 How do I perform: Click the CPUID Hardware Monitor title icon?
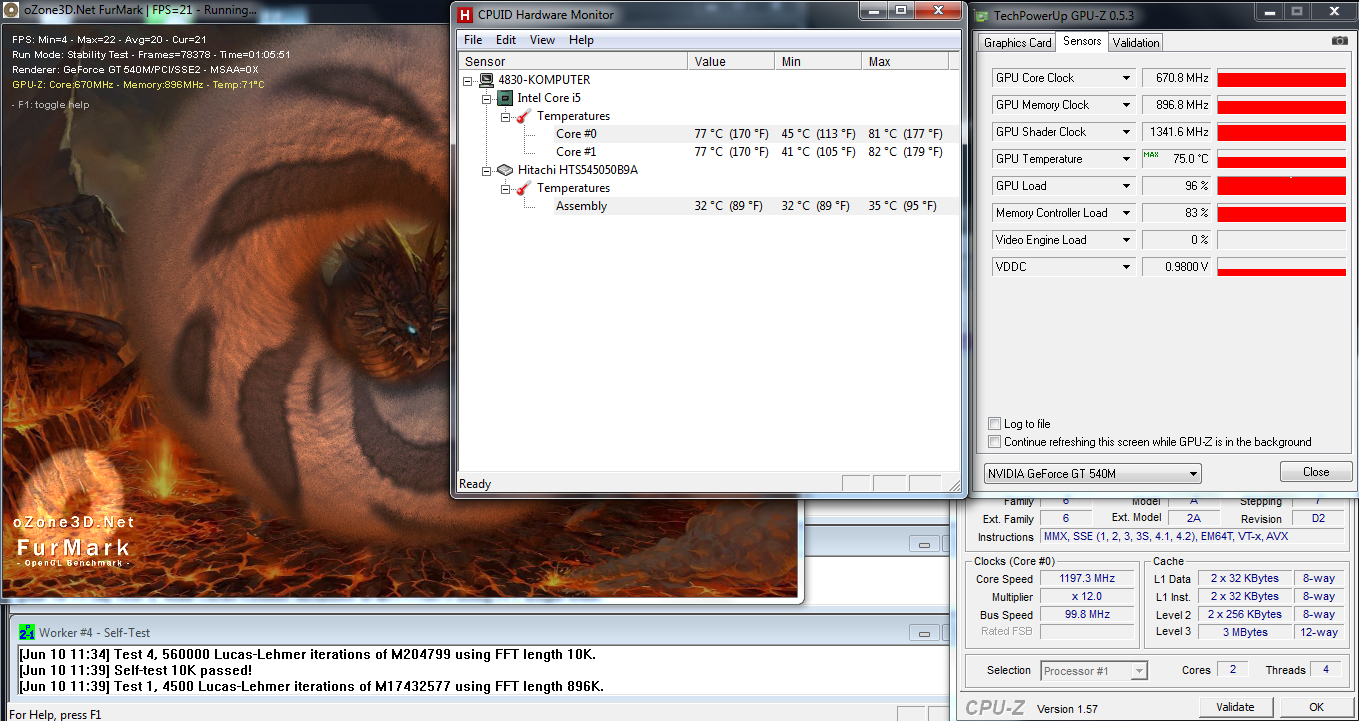tap(465, 14)
